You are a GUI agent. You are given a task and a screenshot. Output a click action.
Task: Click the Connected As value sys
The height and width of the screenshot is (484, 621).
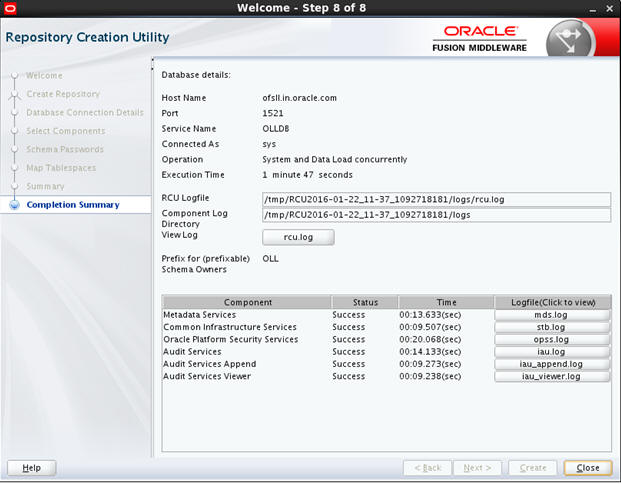(269, 145)
